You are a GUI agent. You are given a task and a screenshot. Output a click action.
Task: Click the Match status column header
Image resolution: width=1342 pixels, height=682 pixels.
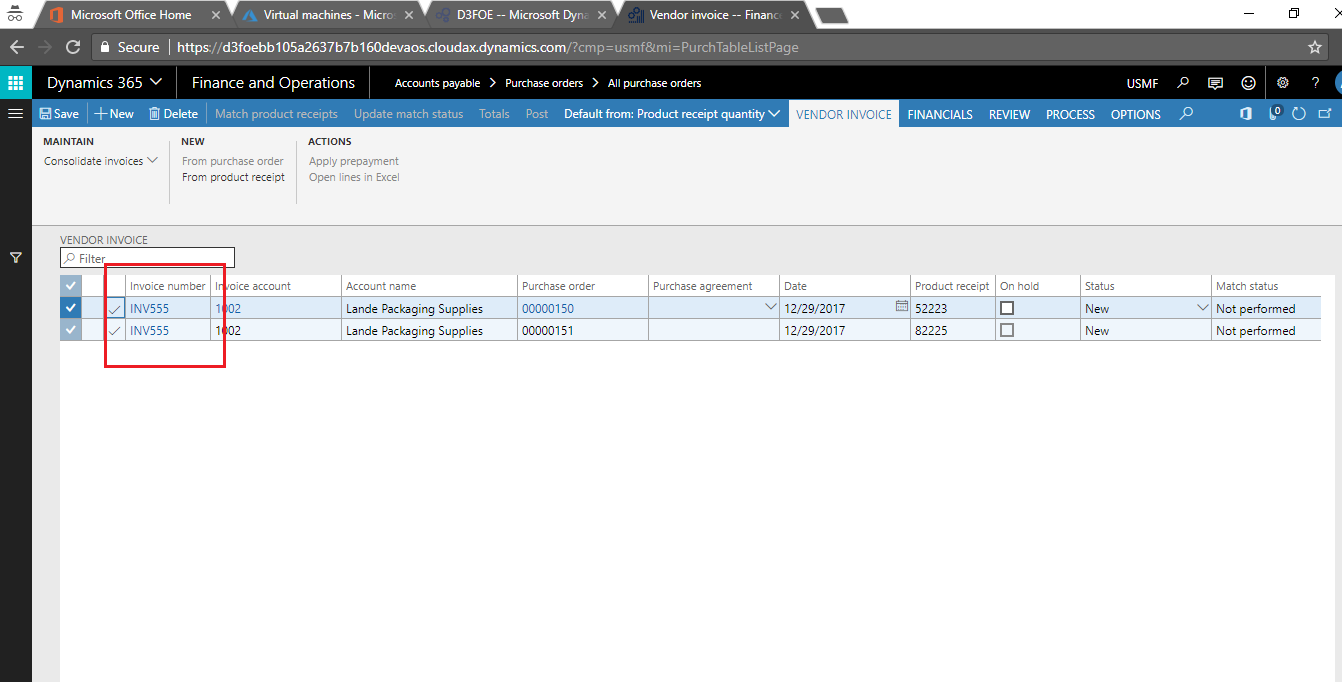(x=1247, y=286)
